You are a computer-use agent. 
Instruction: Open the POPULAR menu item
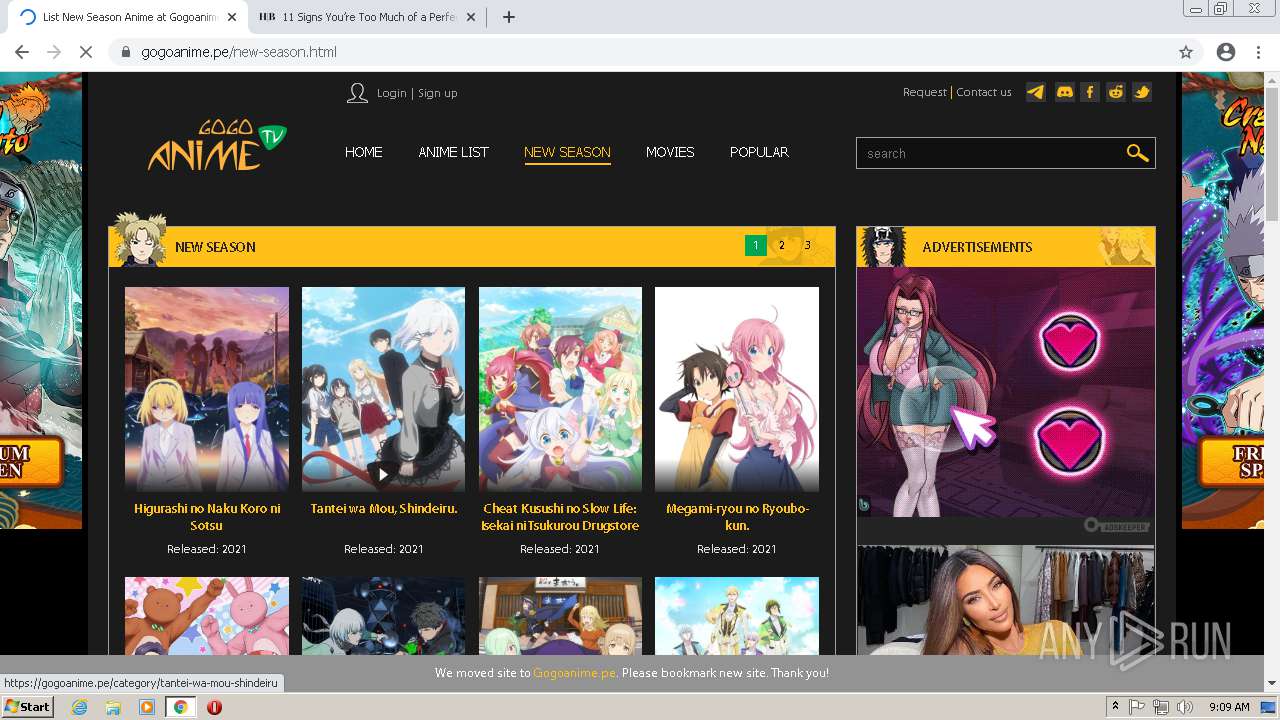pyautogui.click(x=759, y=152)
